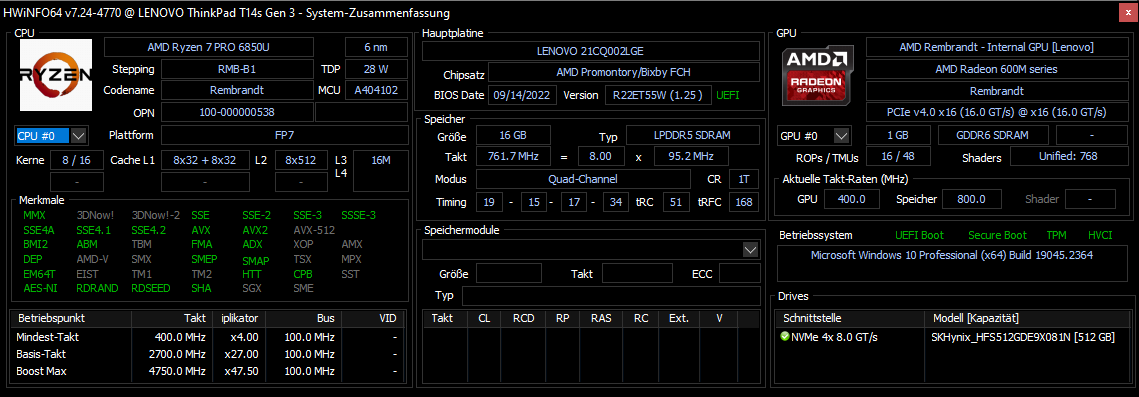Click the Quad-Channel memory mode field

pos(583,179)
